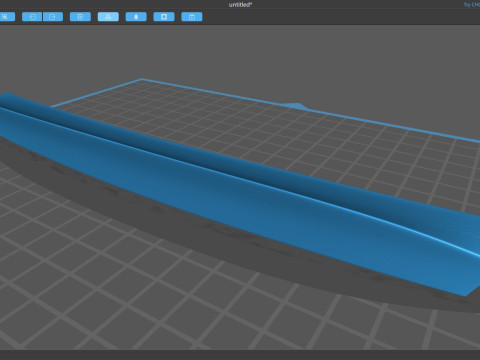480x360 pixels.
Task: Click the "untitled*" document title
Action: click(x=240, y=5)
